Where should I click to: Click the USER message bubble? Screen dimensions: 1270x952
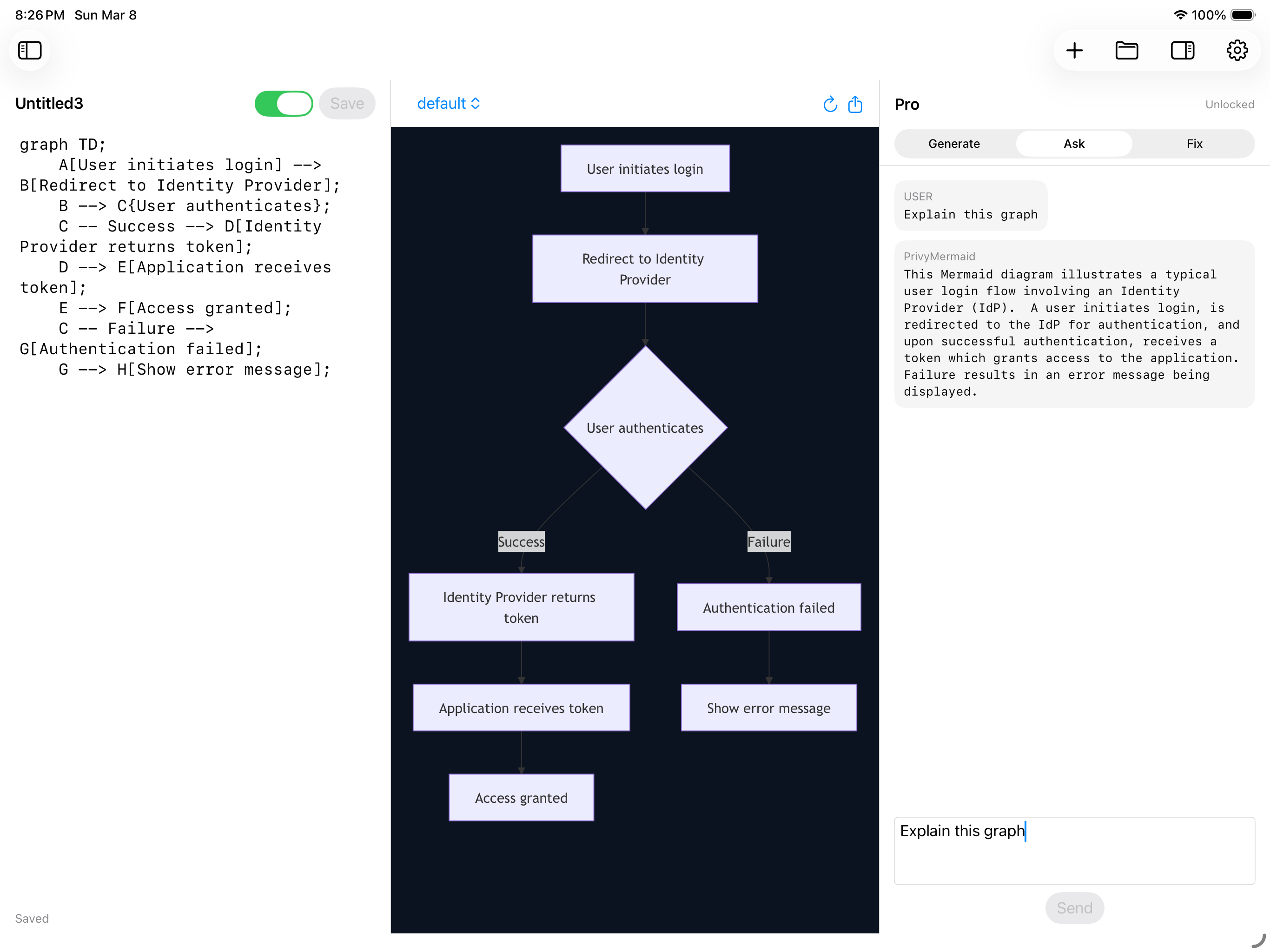click(x=970, y=205)
